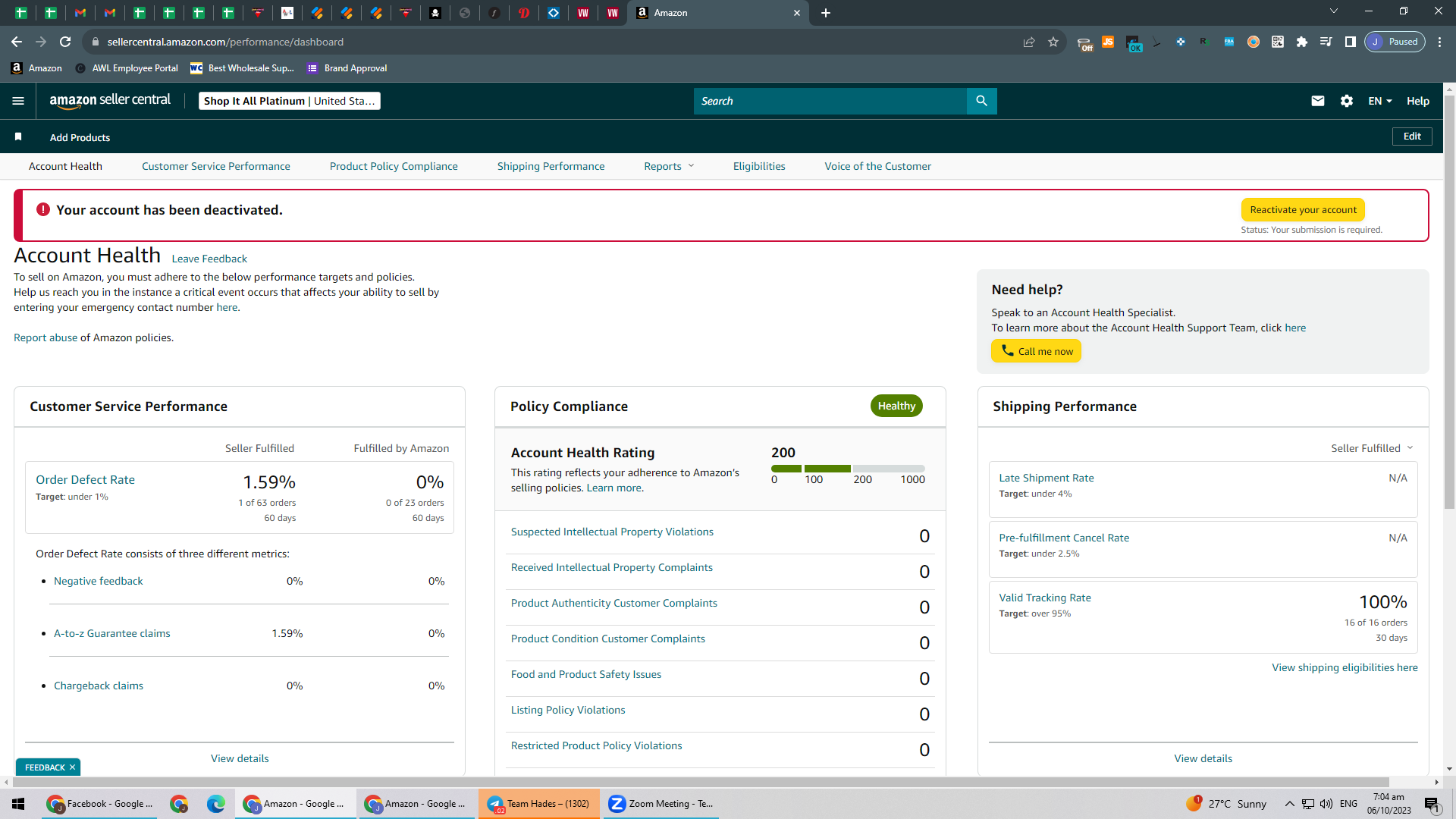Open Team Hades Telegram taskbar item
The image size is (1456, 819).
(x=539, y=804)
